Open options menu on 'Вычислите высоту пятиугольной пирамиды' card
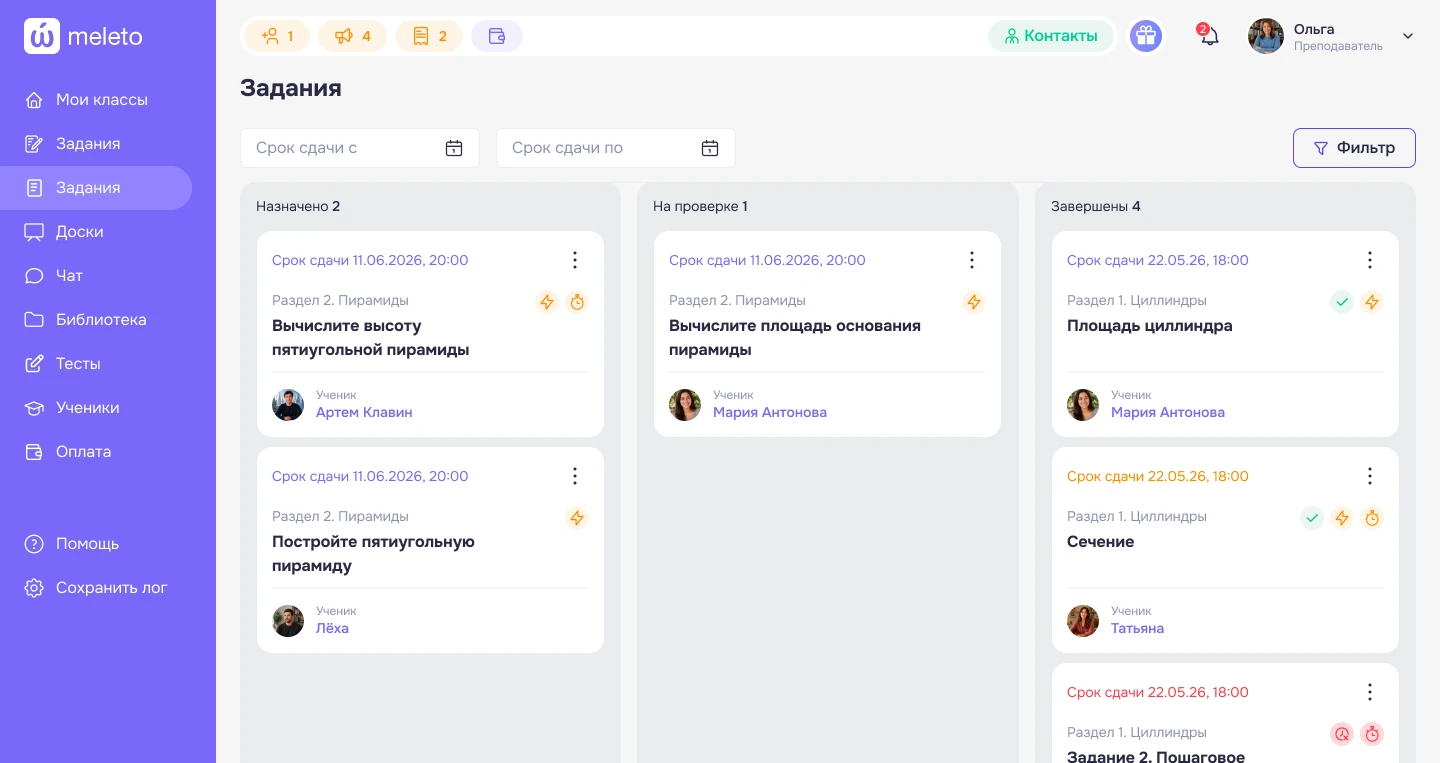The width and height of the screenshot is (1440, 763). pos(575,260)
